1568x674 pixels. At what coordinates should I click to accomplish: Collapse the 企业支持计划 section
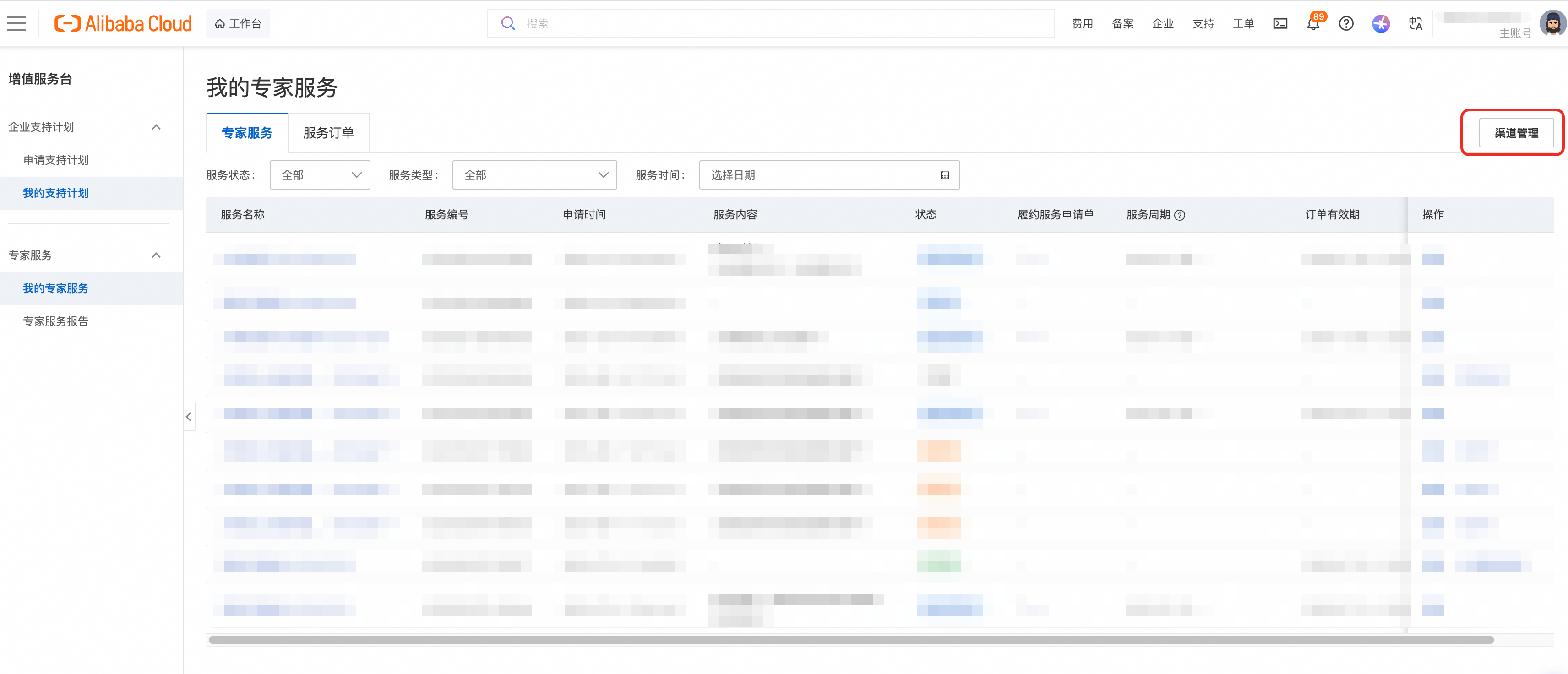tap(156, 127)
